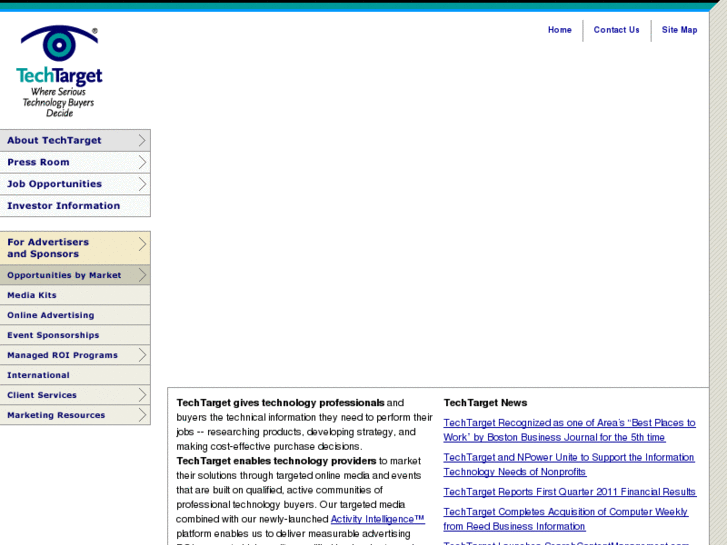Expand the Managed ROI Programs arrow
The height and width of the screenshot is (545, 727).
coord(142,355)
